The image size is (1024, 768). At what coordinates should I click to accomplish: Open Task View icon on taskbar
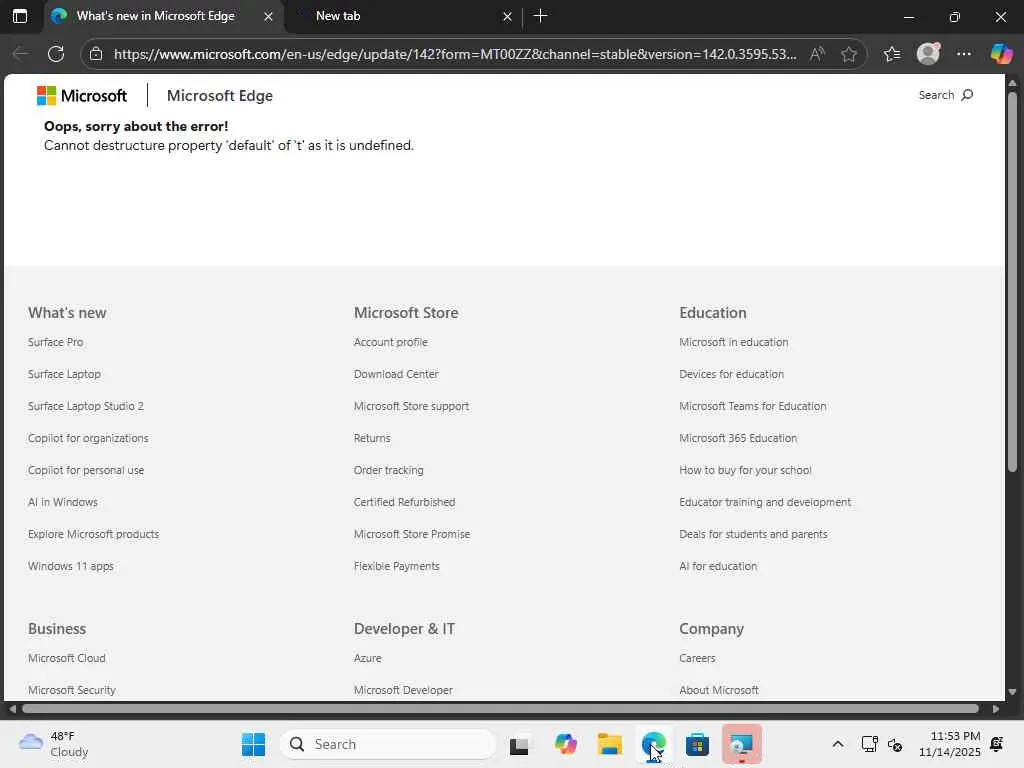pyautogui.click(x=519, y=744)
